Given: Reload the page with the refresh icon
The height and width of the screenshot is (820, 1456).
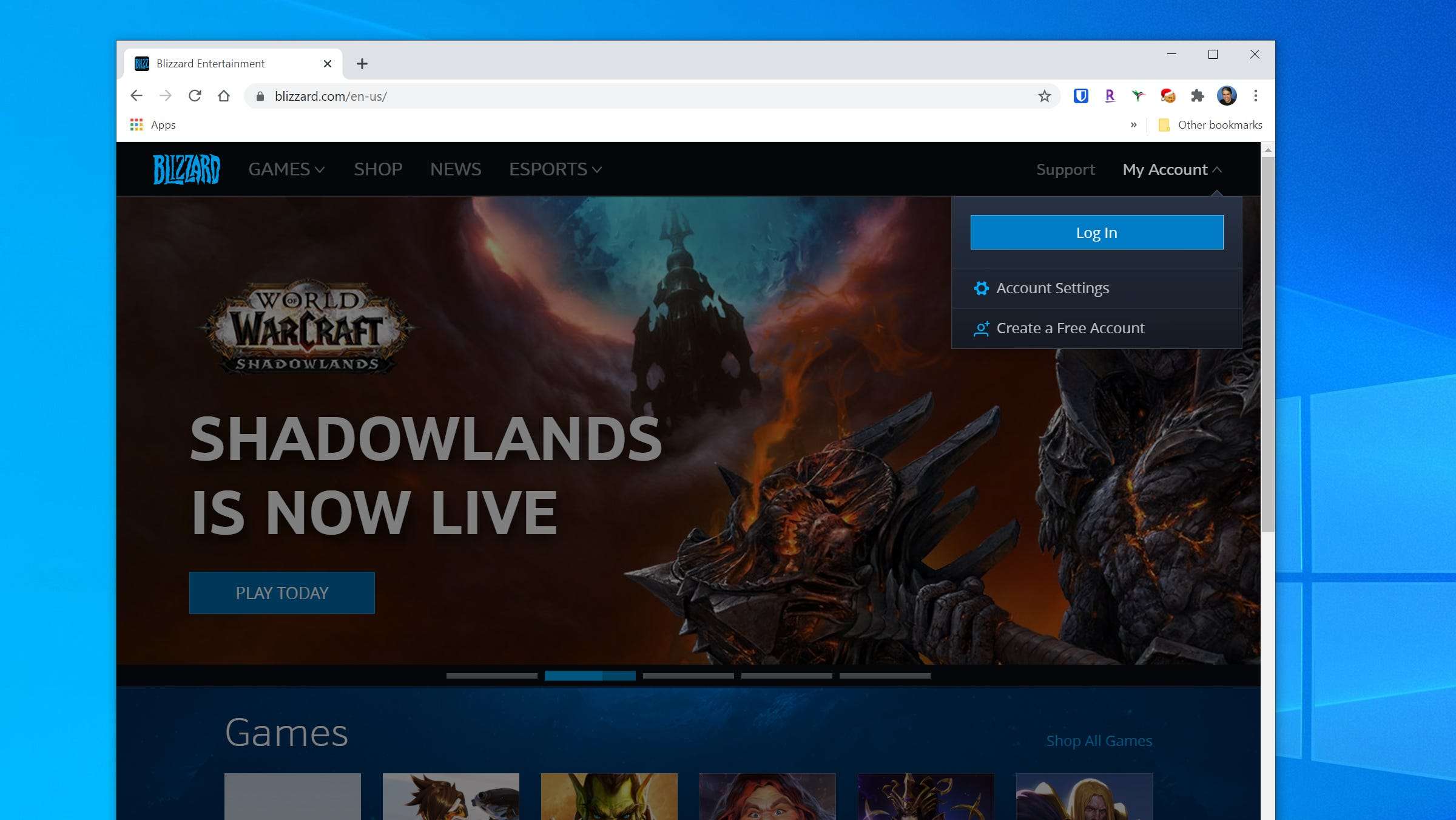Looking at the screenshot, I should click(195, 96).
